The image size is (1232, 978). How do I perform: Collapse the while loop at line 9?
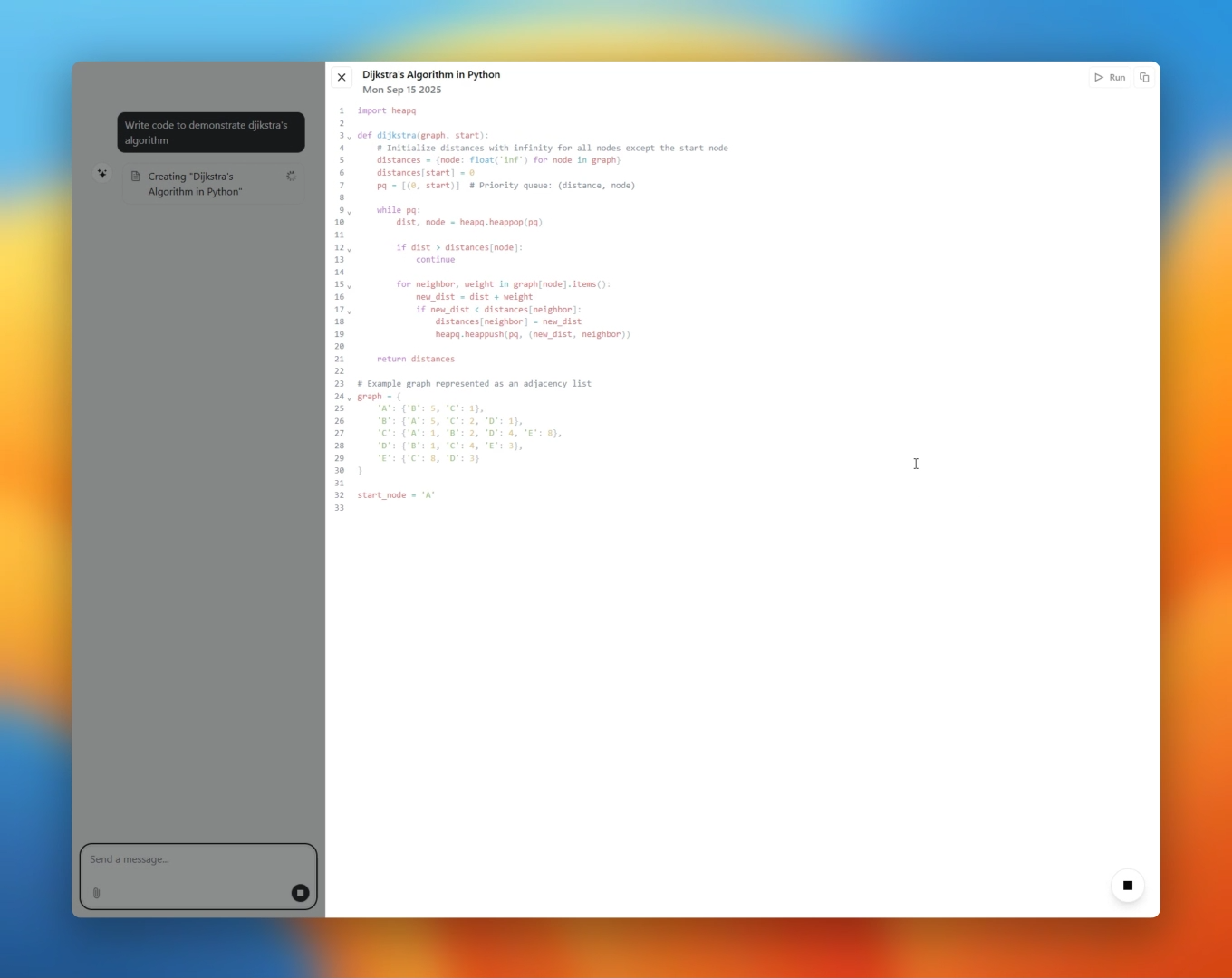pos(350,212)
